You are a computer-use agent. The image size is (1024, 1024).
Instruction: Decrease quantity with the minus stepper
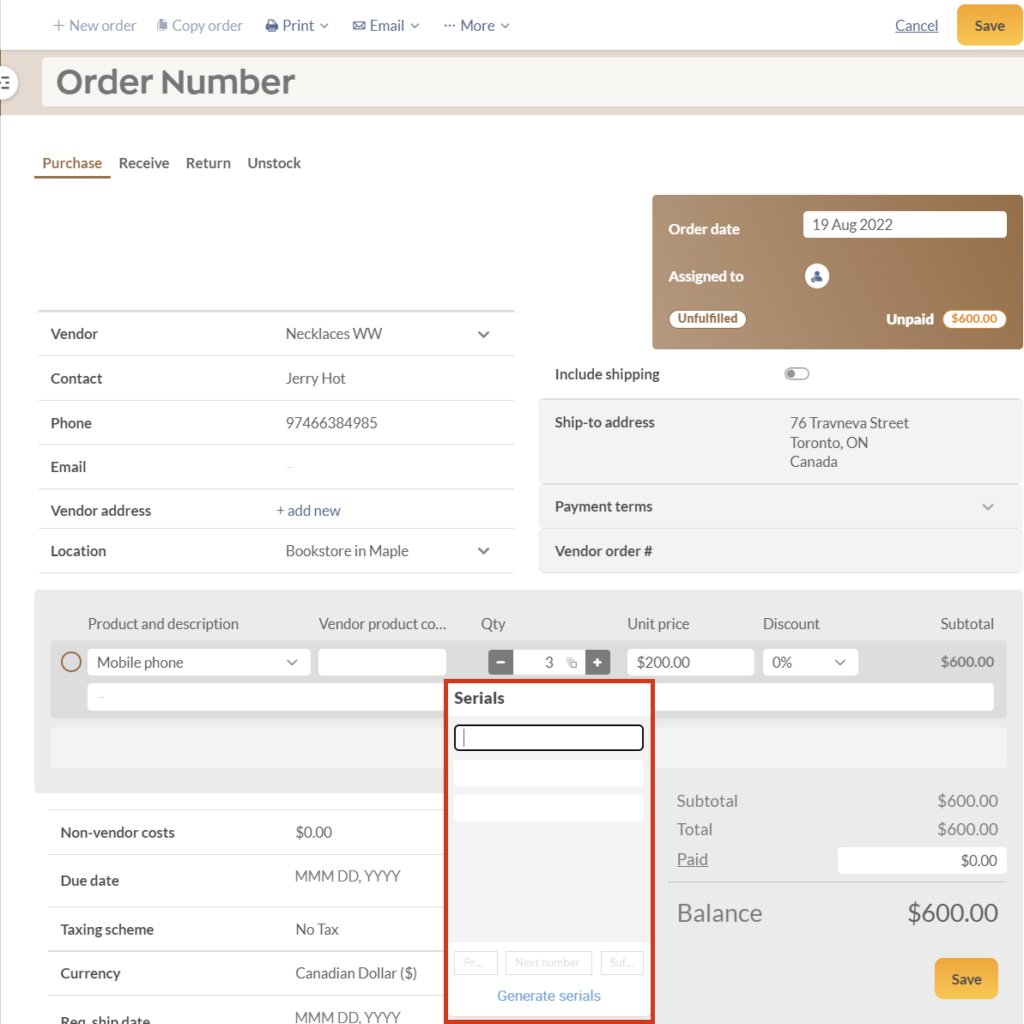click(500, 661)
